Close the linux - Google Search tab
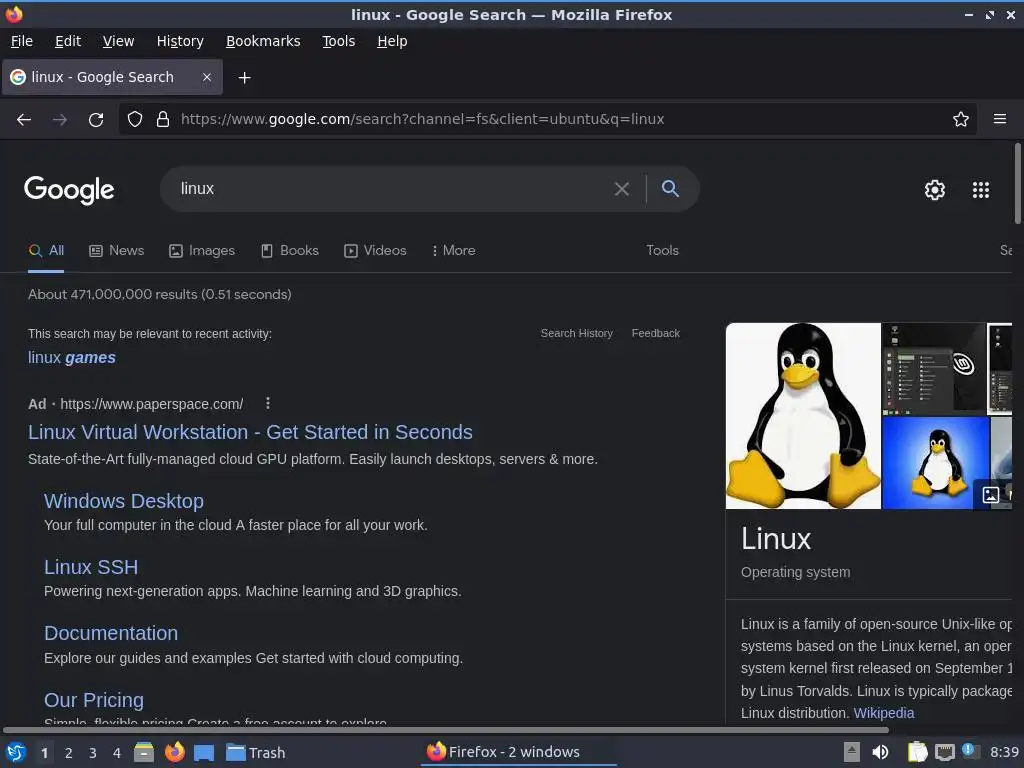Screen dimensions: 1024x768 point(206,77)
